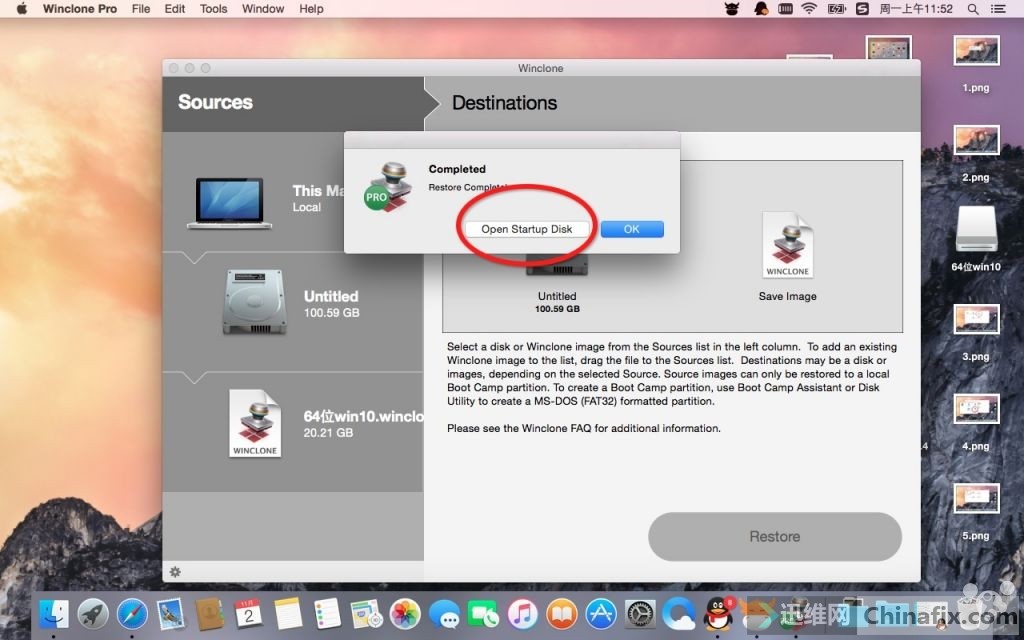The image size is (1024, 640).
Task: Select the 64位win10 drive on the desktop
Action: (x=976, y=240)
